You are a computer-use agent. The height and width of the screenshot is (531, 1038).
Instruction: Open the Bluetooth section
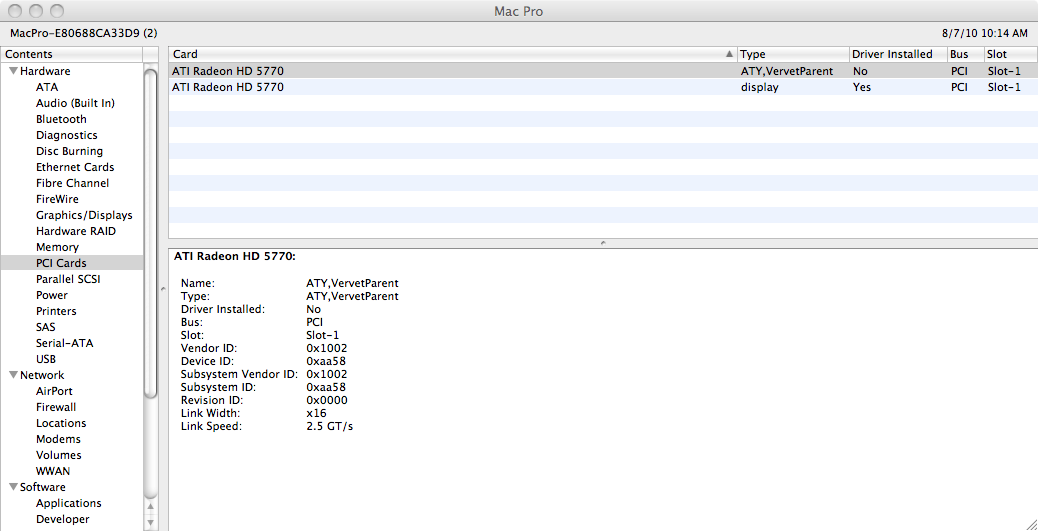pos(61,119)
